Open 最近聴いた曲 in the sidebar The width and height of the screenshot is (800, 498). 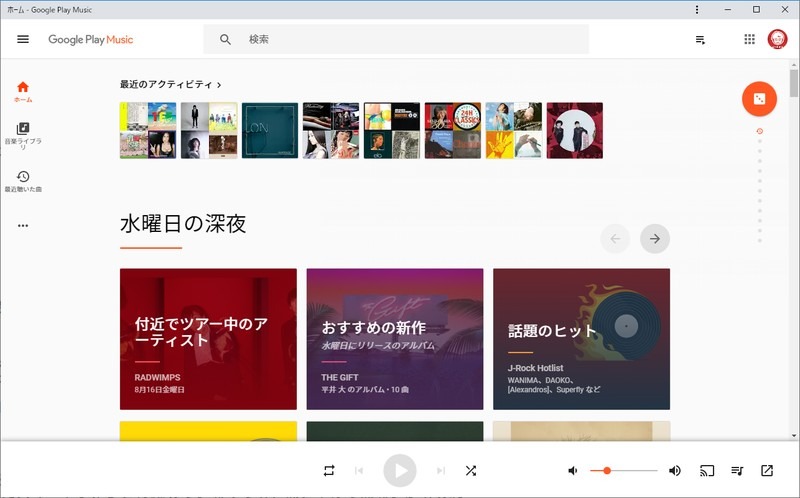coord(23,181)
